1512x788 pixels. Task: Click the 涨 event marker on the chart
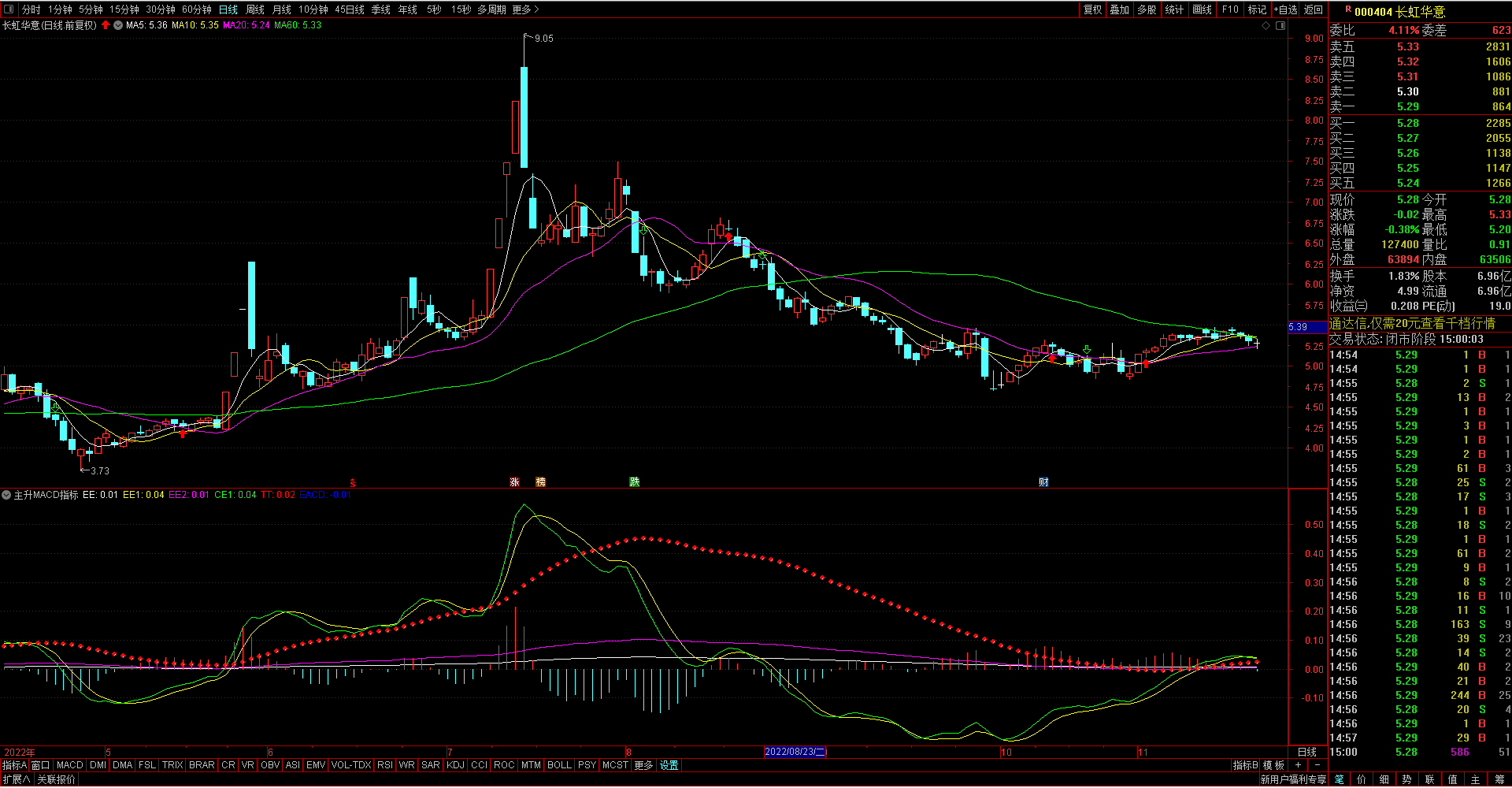[x=514, y=482]
